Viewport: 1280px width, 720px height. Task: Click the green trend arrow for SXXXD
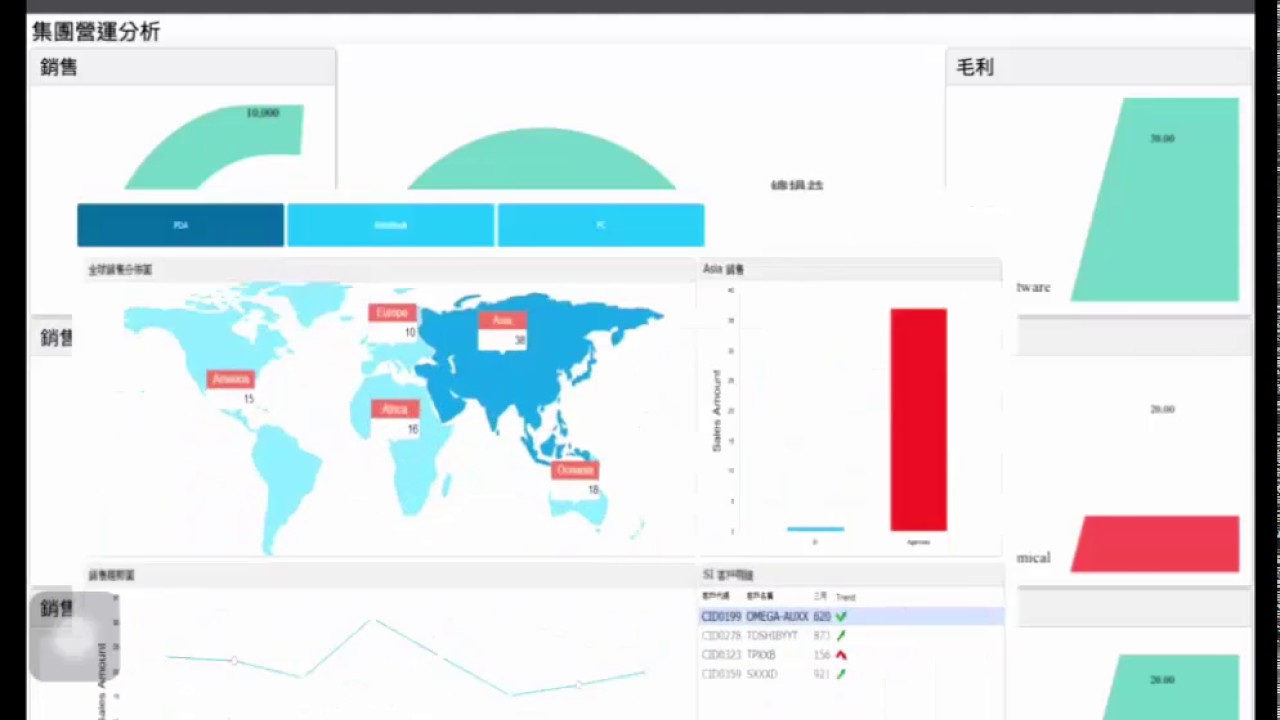[840, 673]
